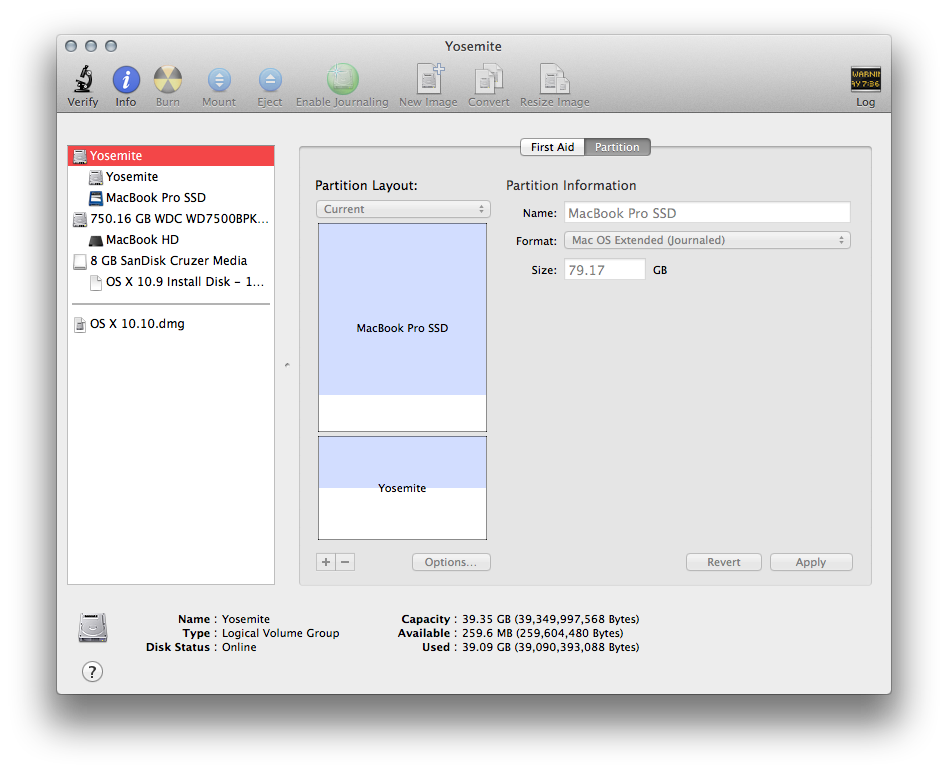Image resolution: width=948 pixels, height=773 pixels.
Task: Click the Eject toolbar icon
Action: click(x=270, y=79)
